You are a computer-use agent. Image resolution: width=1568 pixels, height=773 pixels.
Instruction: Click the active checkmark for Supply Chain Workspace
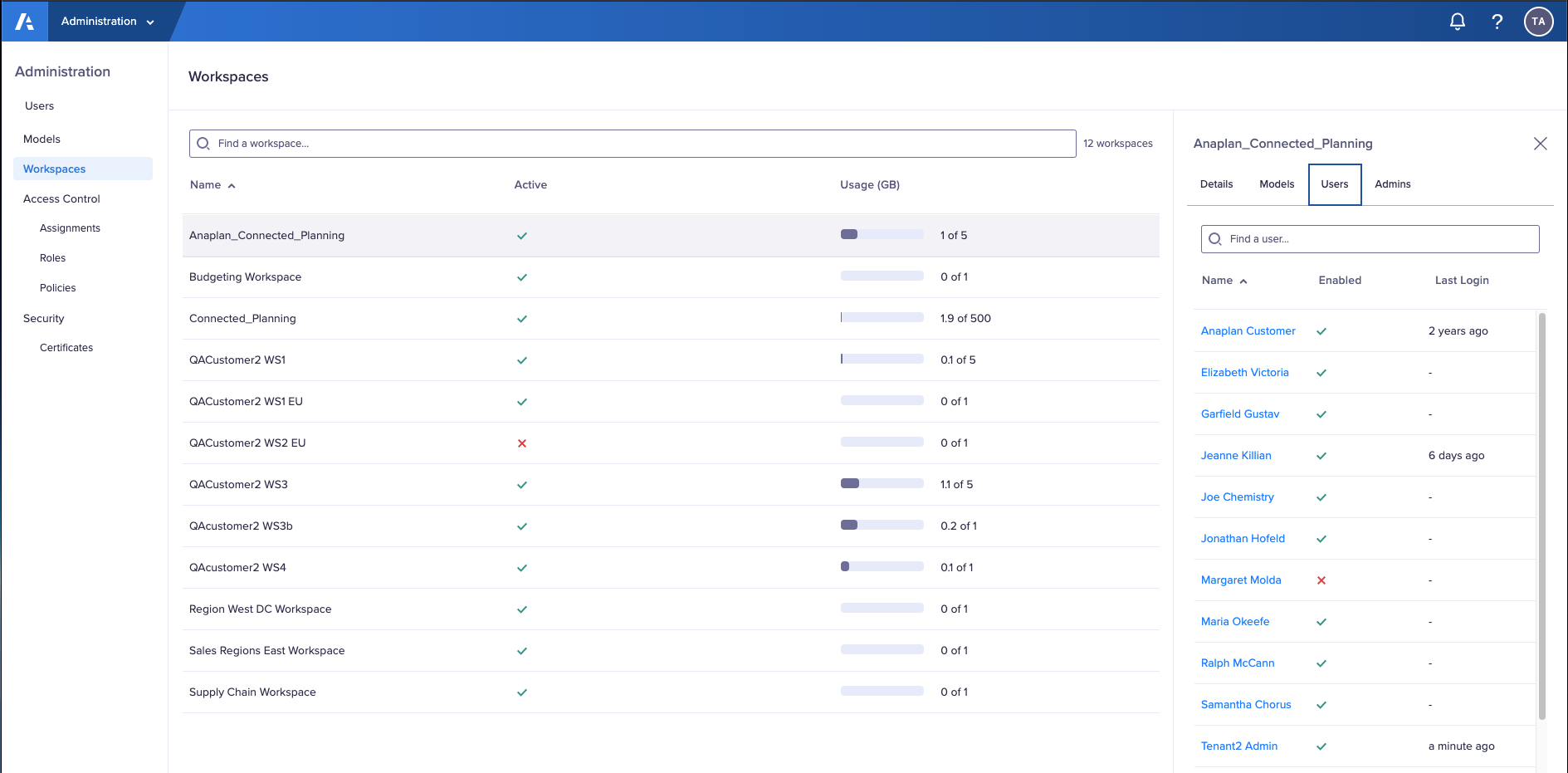click(x=522, y=692)
